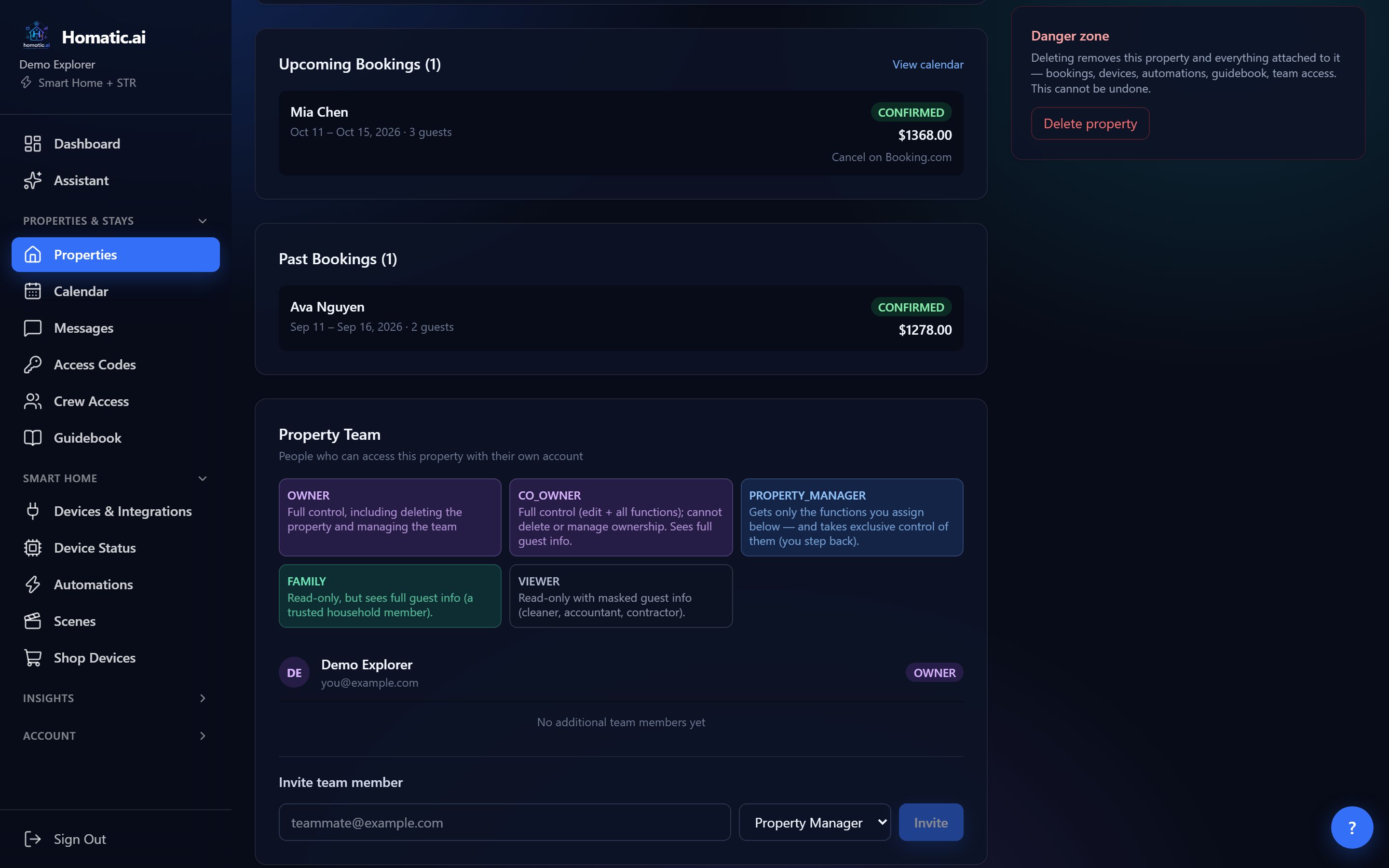Click the DE avatar for Demo Explorer

click(x=294, y=672)
